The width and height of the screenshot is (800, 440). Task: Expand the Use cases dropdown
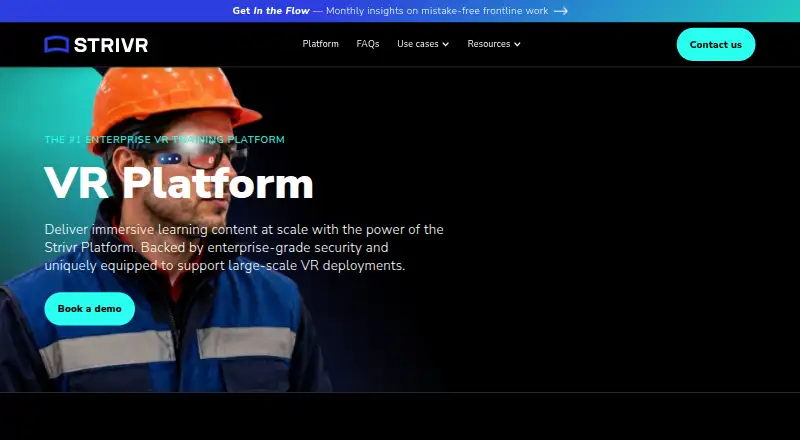point(423,44)
